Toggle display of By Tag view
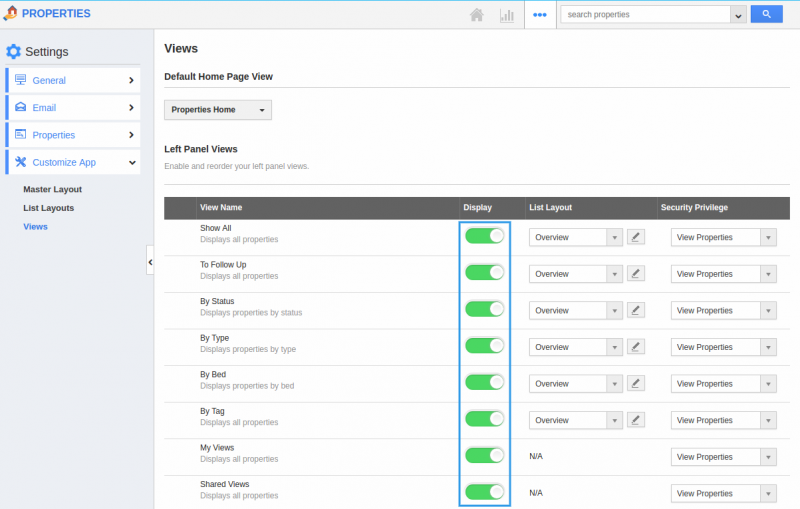 [485, 419]
